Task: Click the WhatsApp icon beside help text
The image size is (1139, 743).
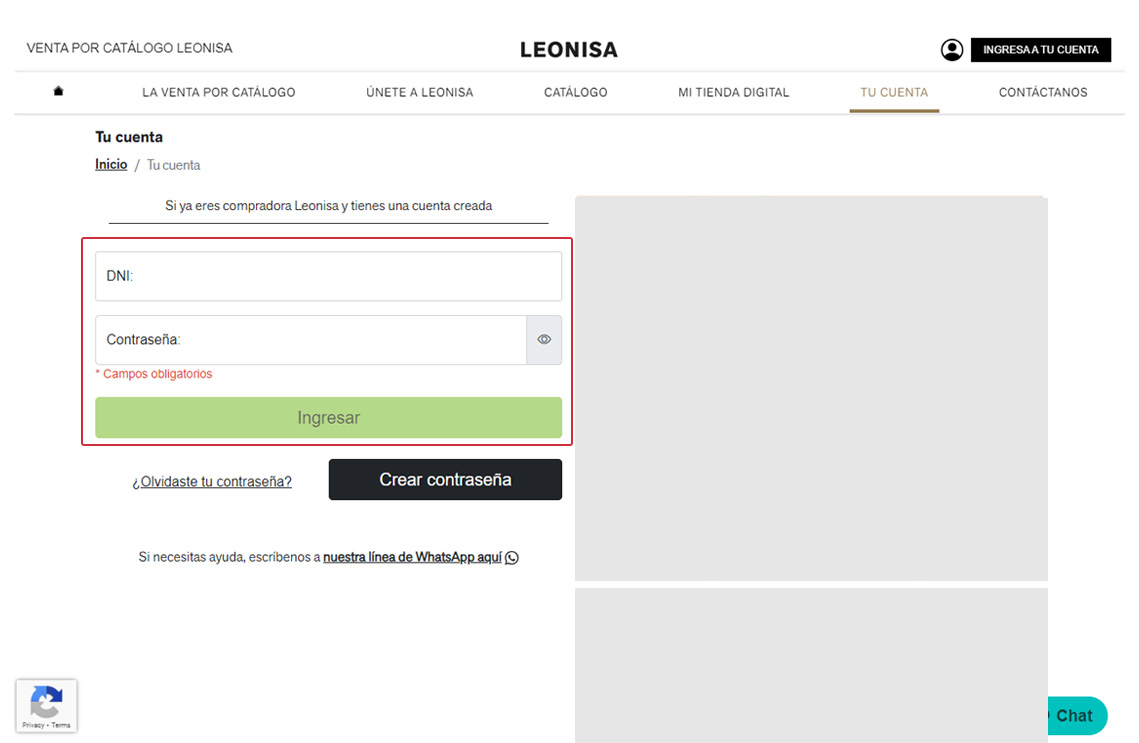Action: (512, 558)
